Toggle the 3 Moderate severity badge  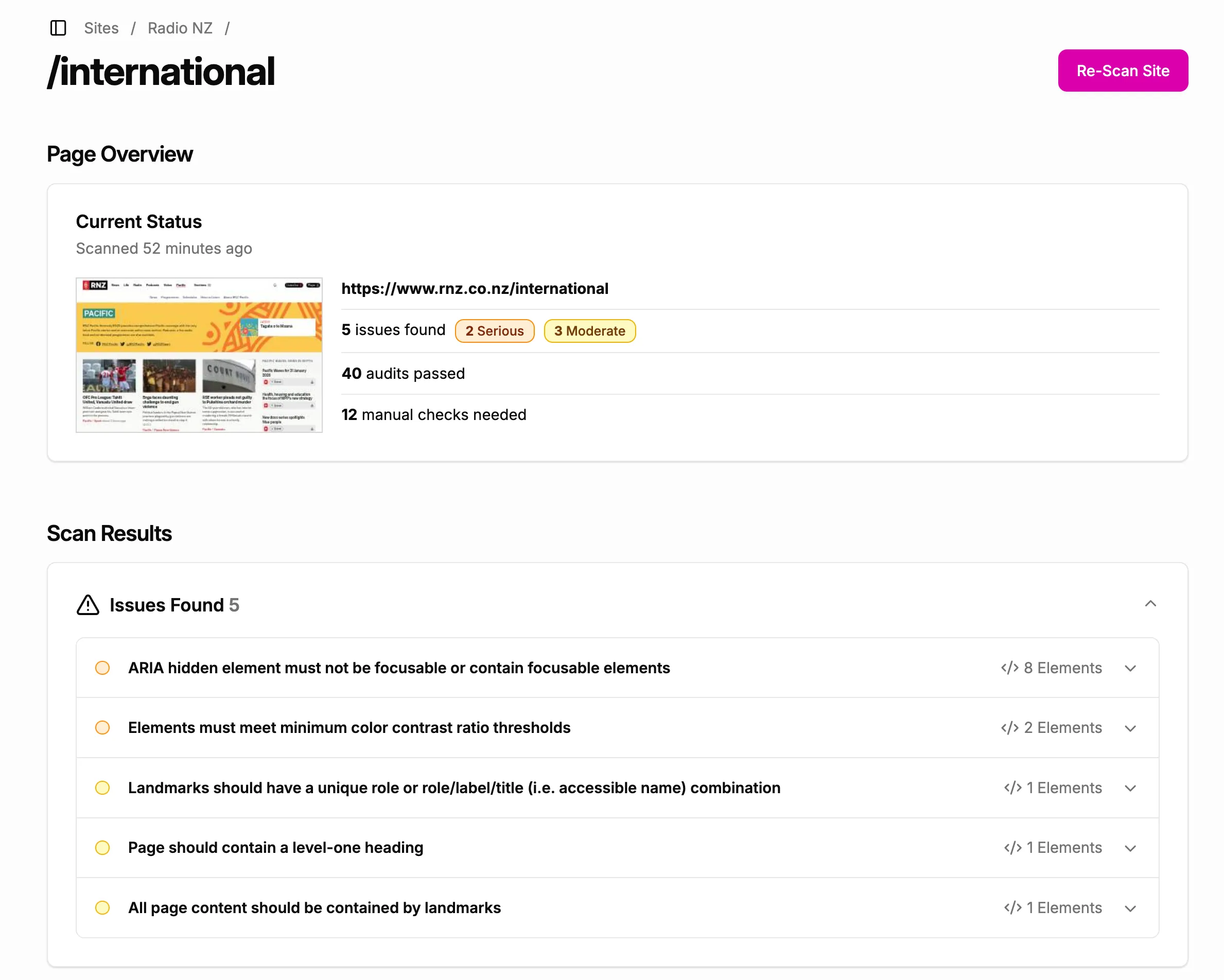point(590,330)
